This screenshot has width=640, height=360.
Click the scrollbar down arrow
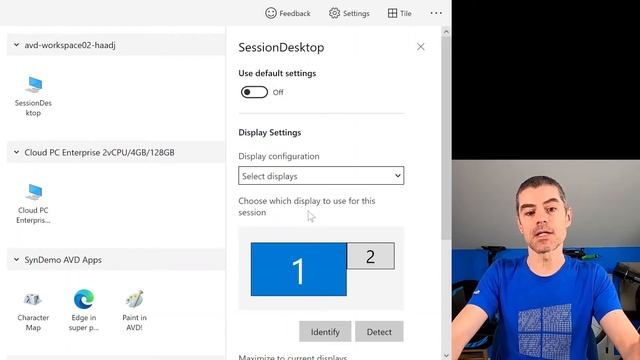[x=446, y=356]
